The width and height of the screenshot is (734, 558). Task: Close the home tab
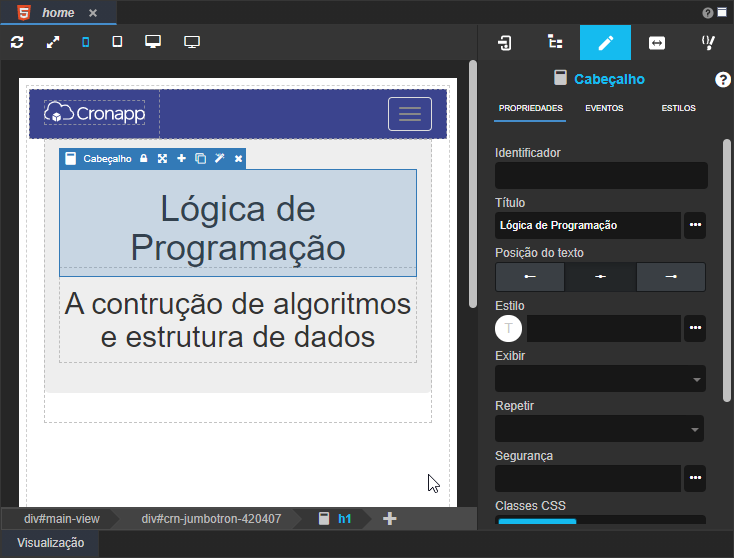(93, 13)
